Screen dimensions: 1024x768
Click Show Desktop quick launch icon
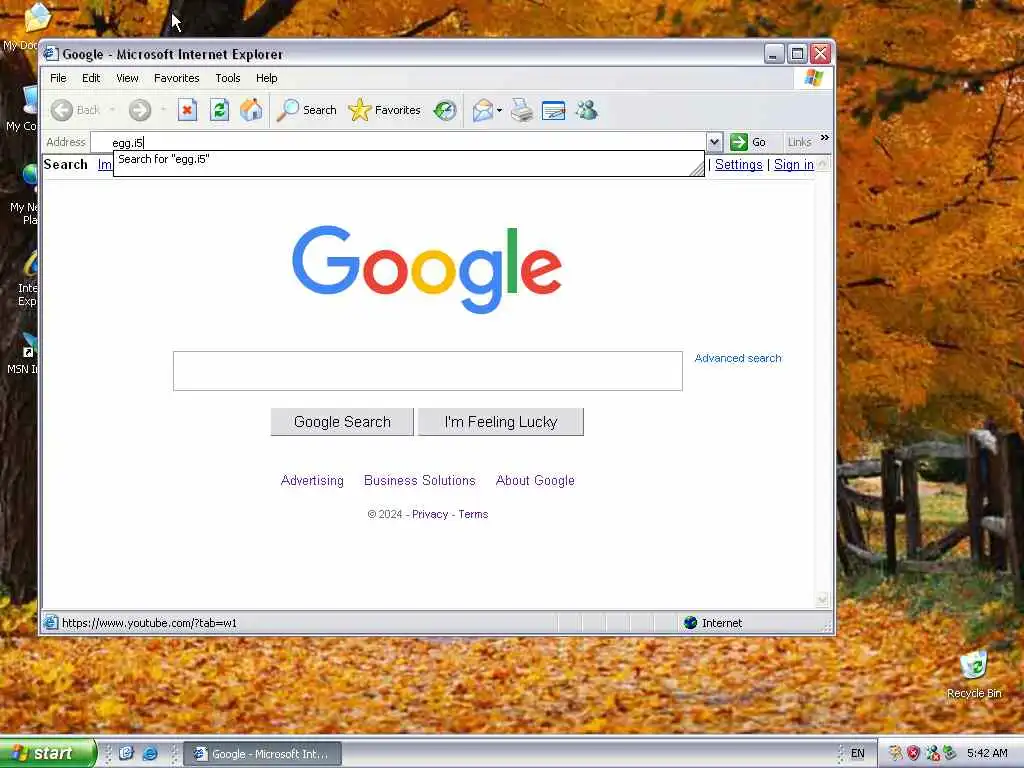tap(126, 754)
